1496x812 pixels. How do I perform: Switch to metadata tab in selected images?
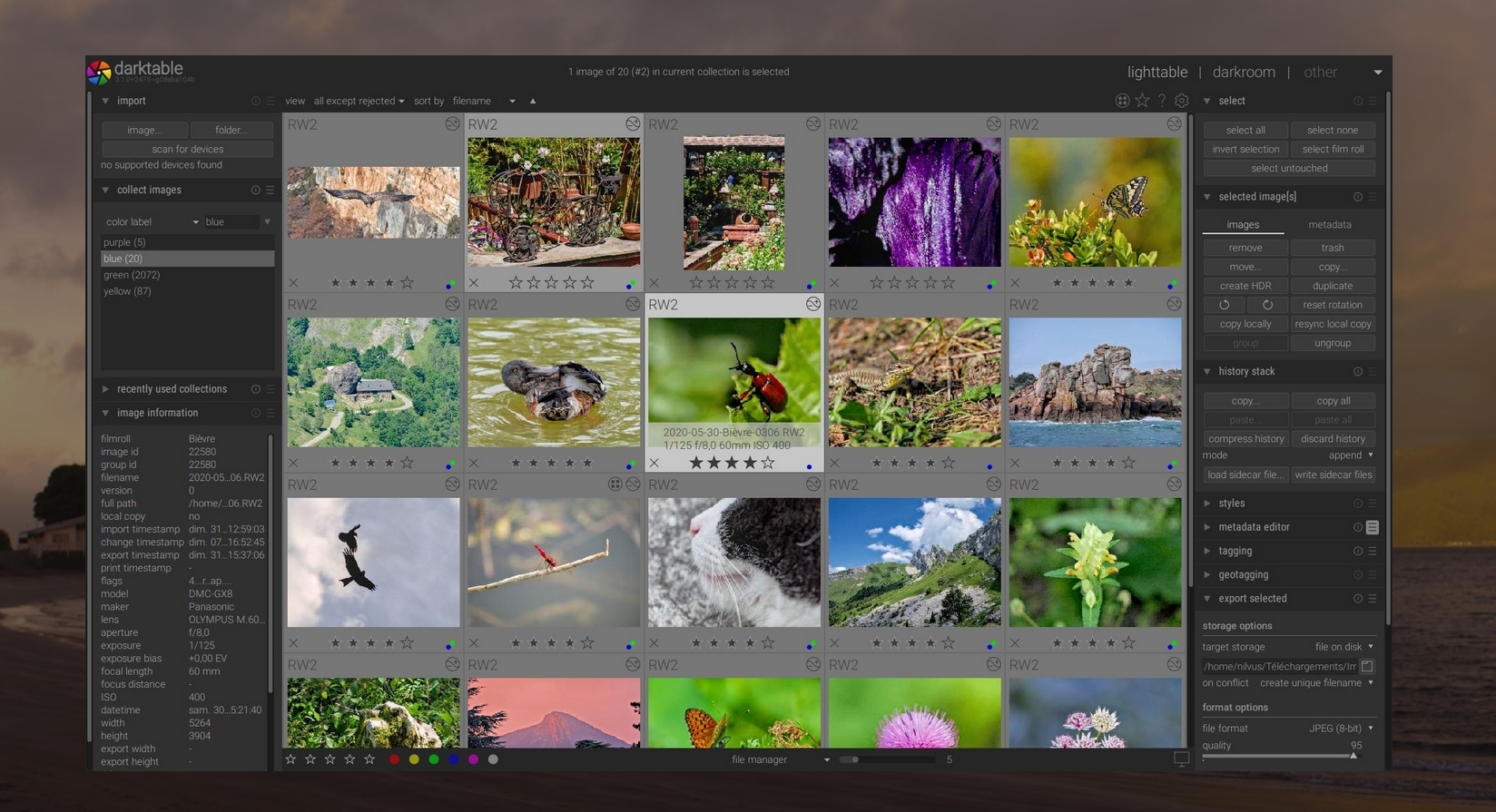pyautogui.click(x=1329, y=225)
